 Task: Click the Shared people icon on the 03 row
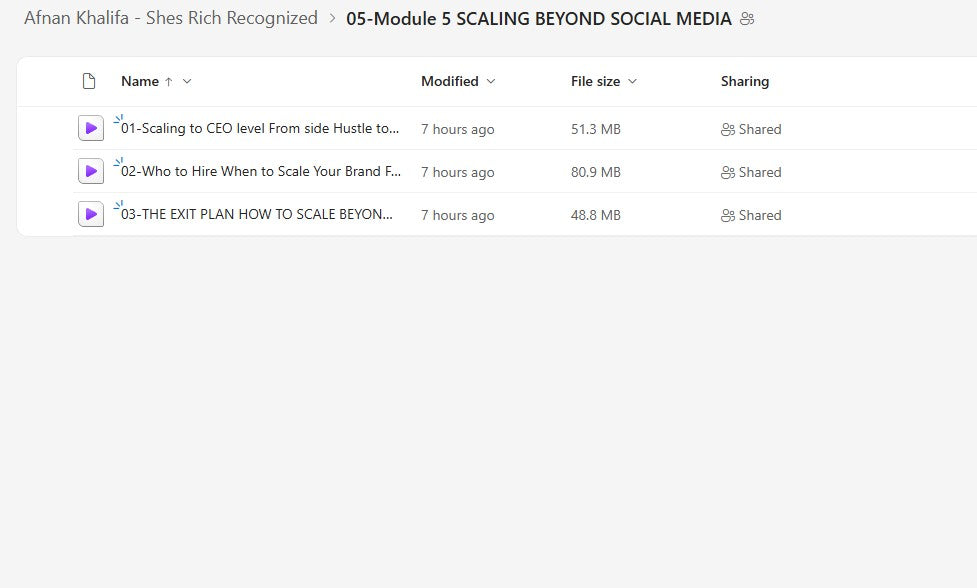[x=729, y=215]
